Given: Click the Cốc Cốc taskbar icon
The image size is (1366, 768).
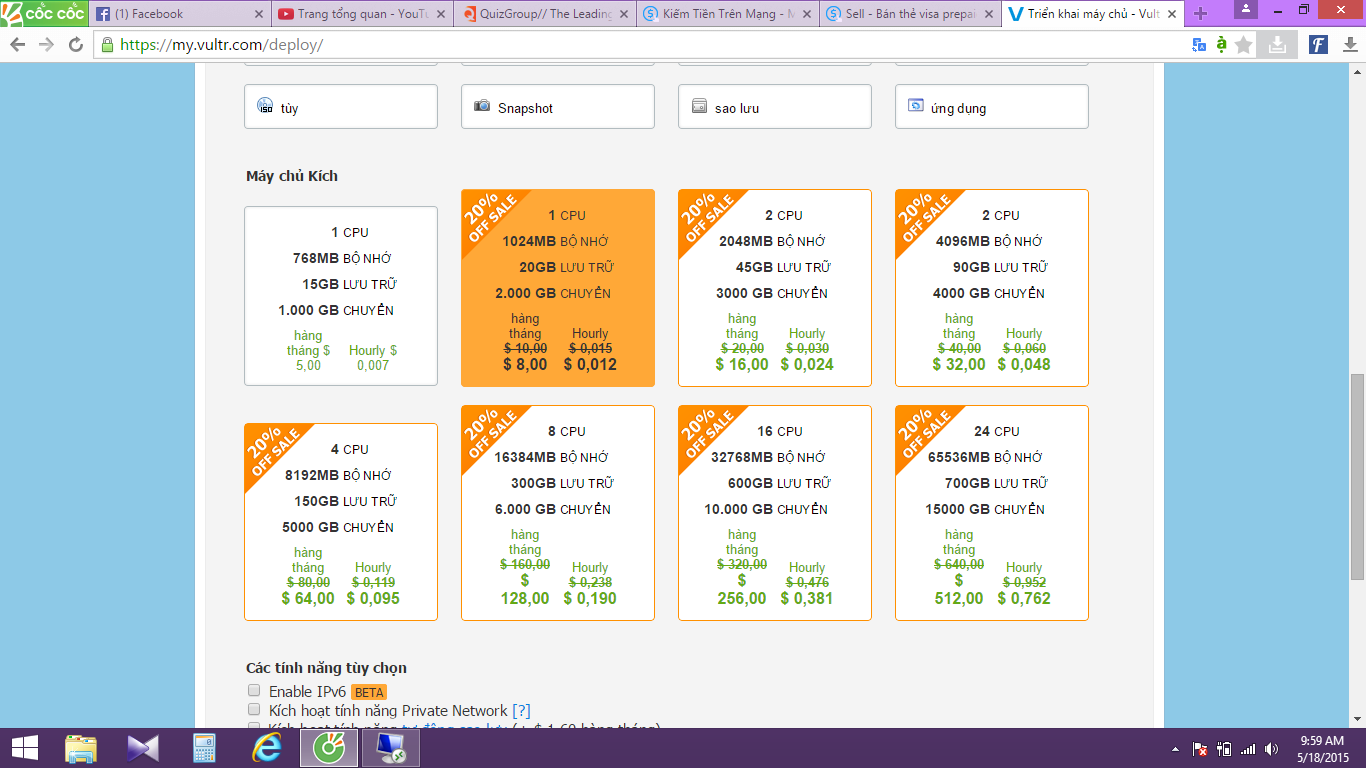Looking at the screenshot, I should (329, 748).
